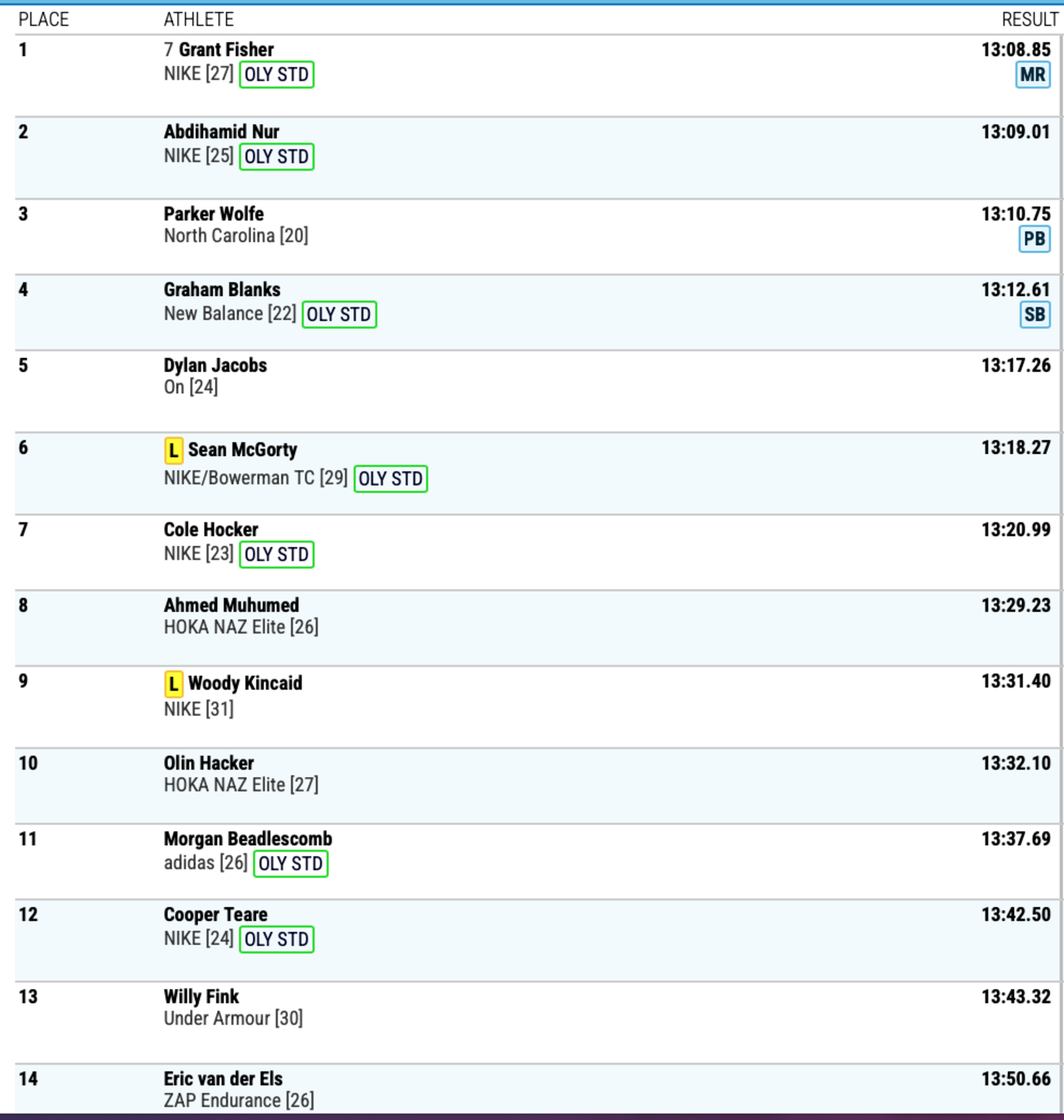
Task: Click the RESULT column header
Action: pyautogui.click(x=1030, y=20)
